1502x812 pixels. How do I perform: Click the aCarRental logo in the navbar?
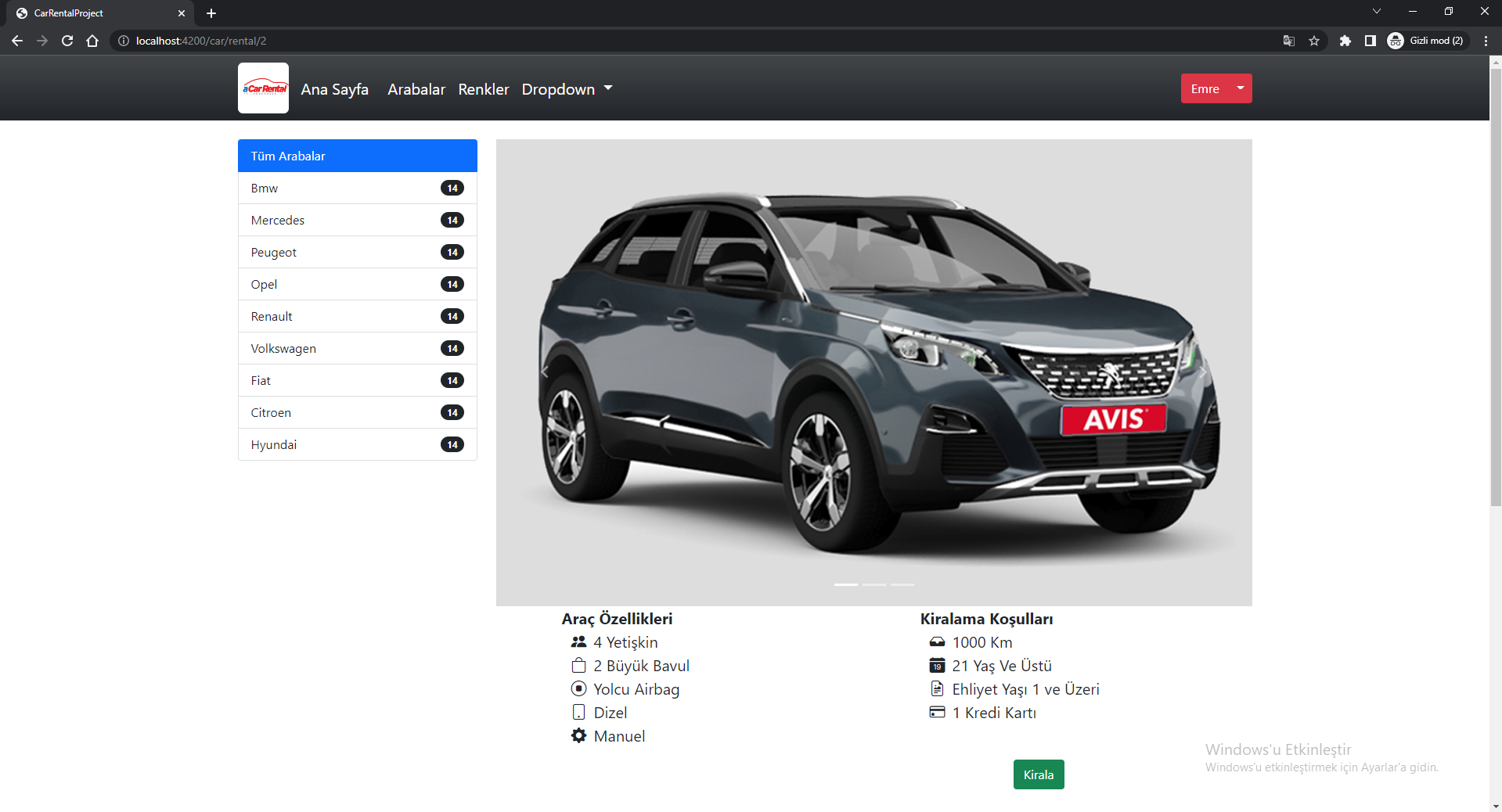click(263, 88)
